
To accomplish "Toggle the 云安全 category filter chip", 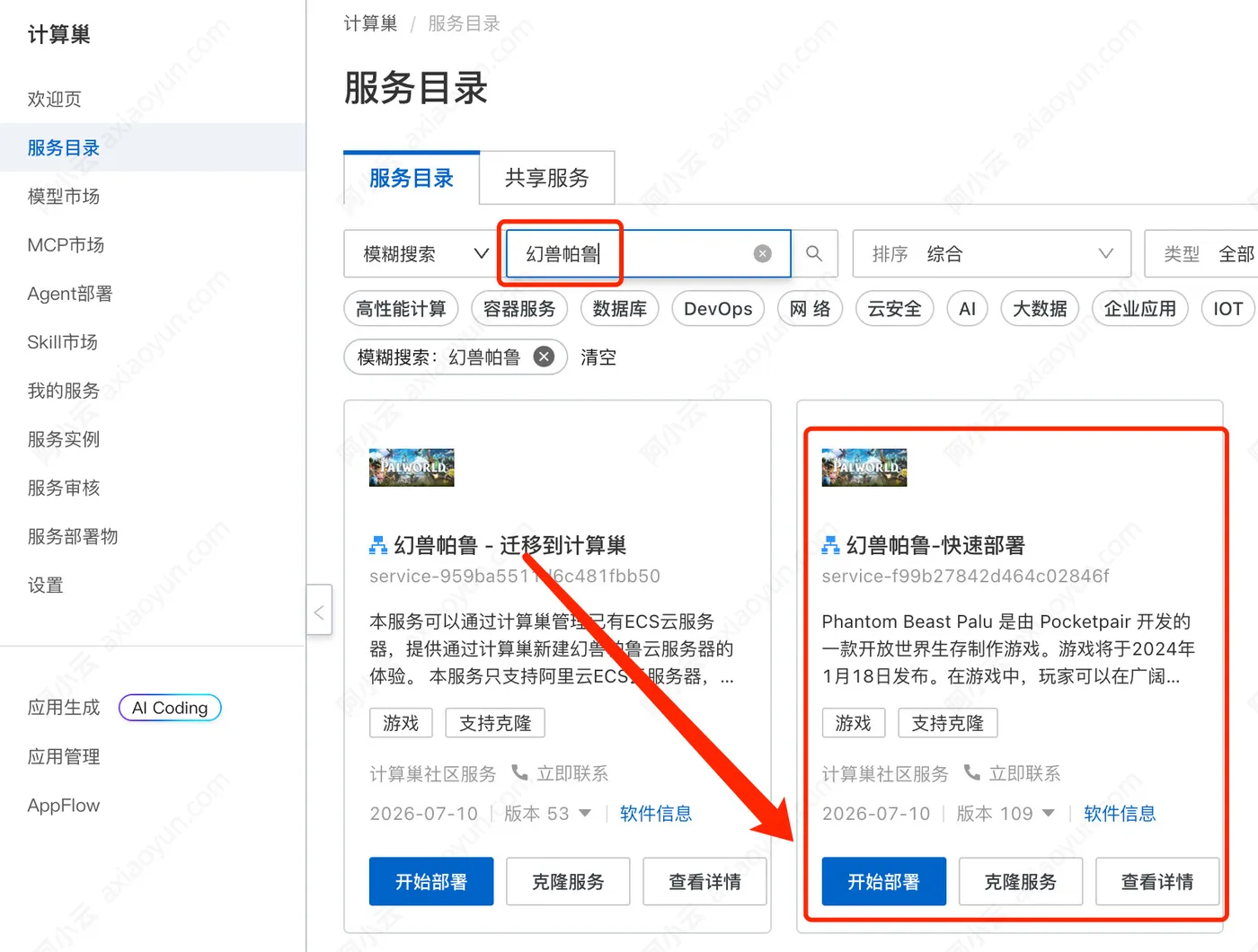I will tap(894, 309).
